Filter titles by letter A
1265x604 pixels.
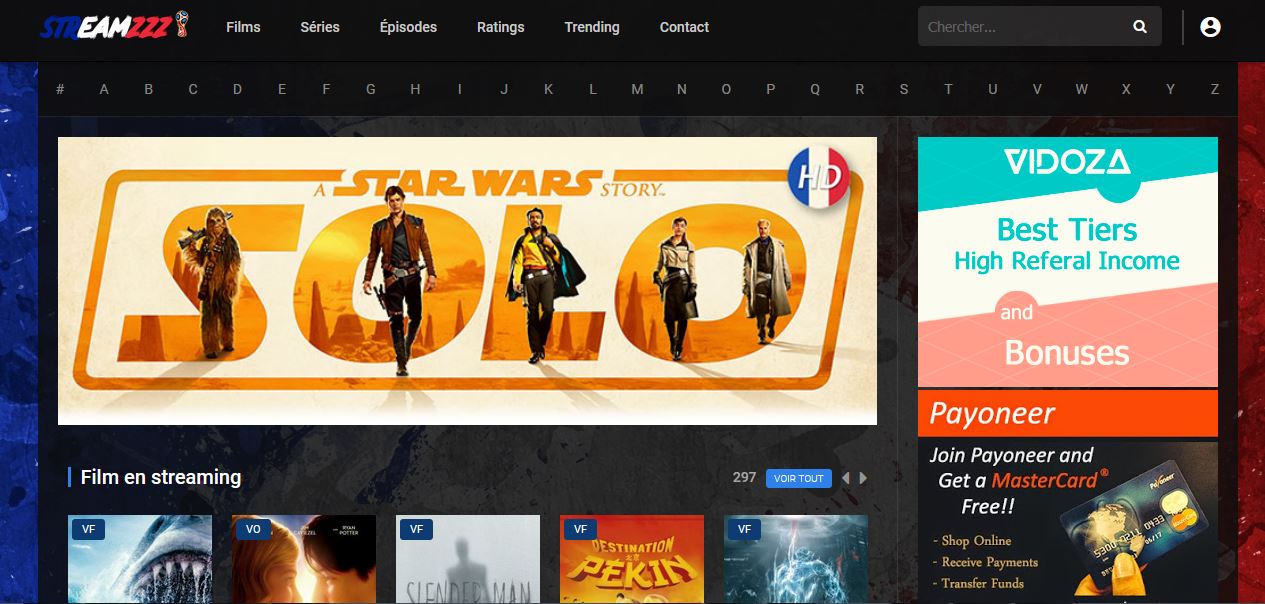point(104,89)
